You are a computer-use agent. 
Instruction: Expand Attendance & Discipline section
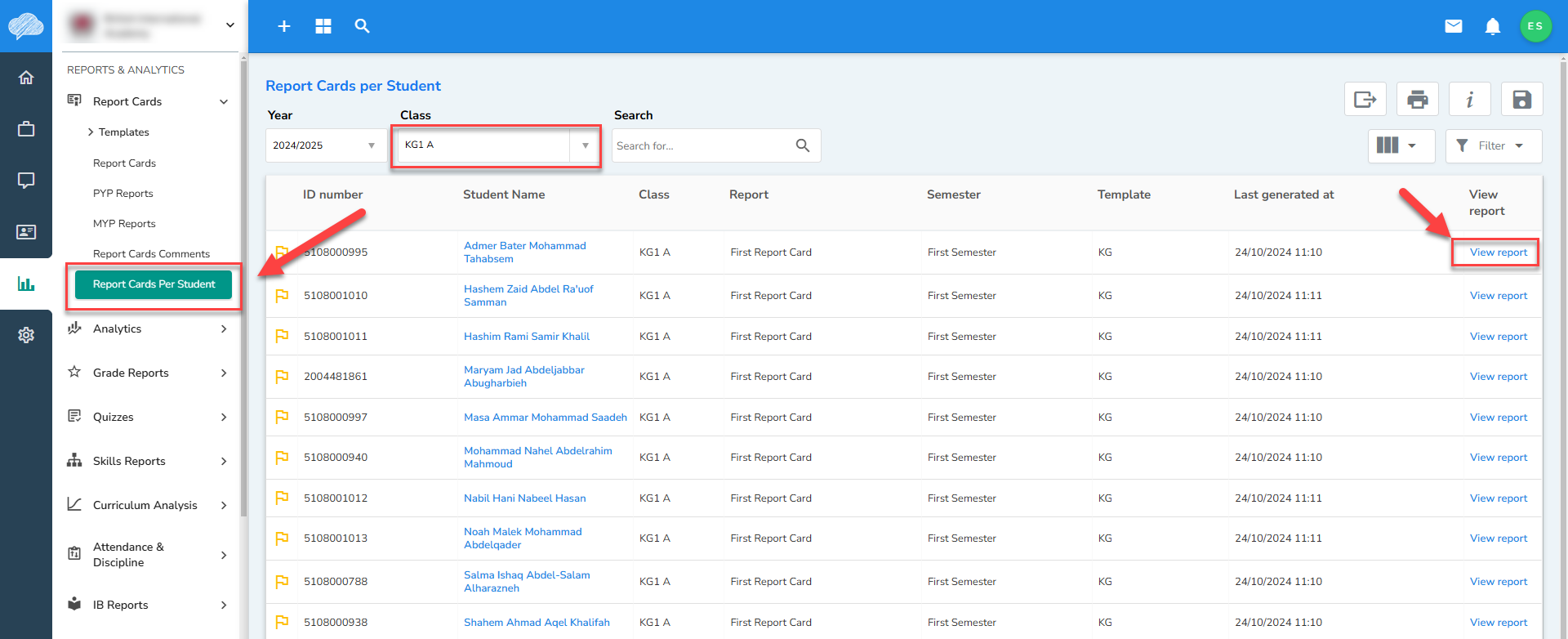[224, 555]
